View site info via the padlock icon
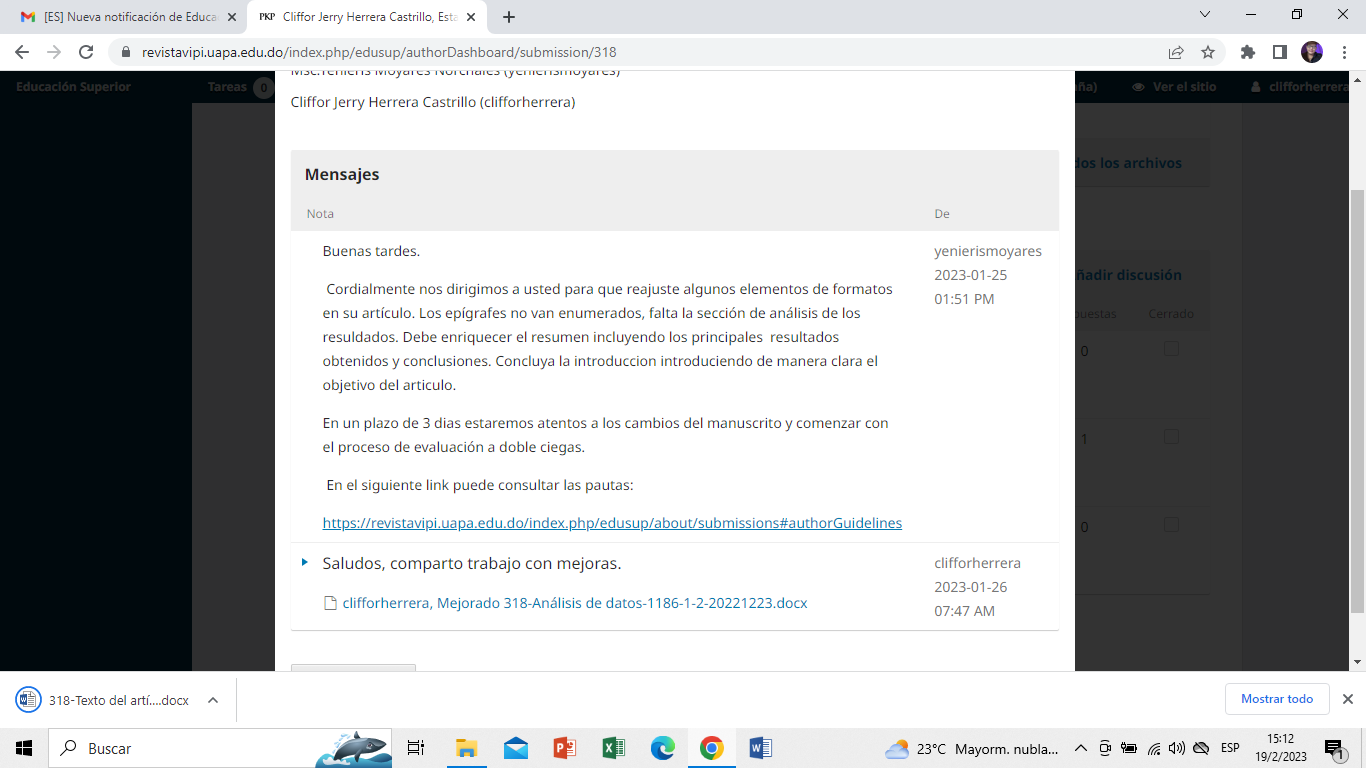Image resolution: width=1366 pixels, height=768 pixels. 126,52
